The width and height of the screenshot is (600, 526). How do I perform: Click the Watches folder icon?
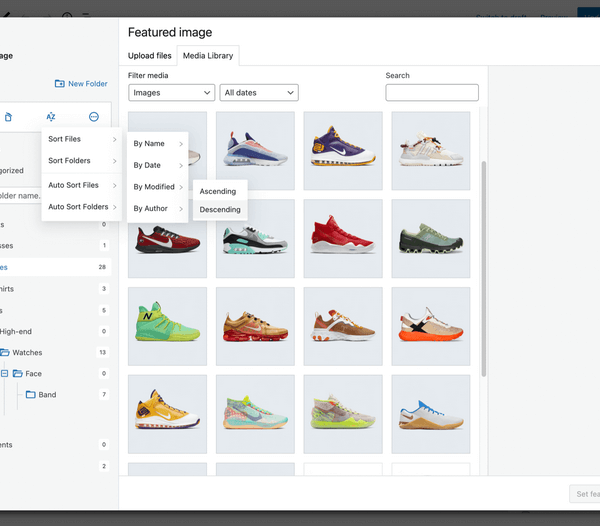point(5,352)
